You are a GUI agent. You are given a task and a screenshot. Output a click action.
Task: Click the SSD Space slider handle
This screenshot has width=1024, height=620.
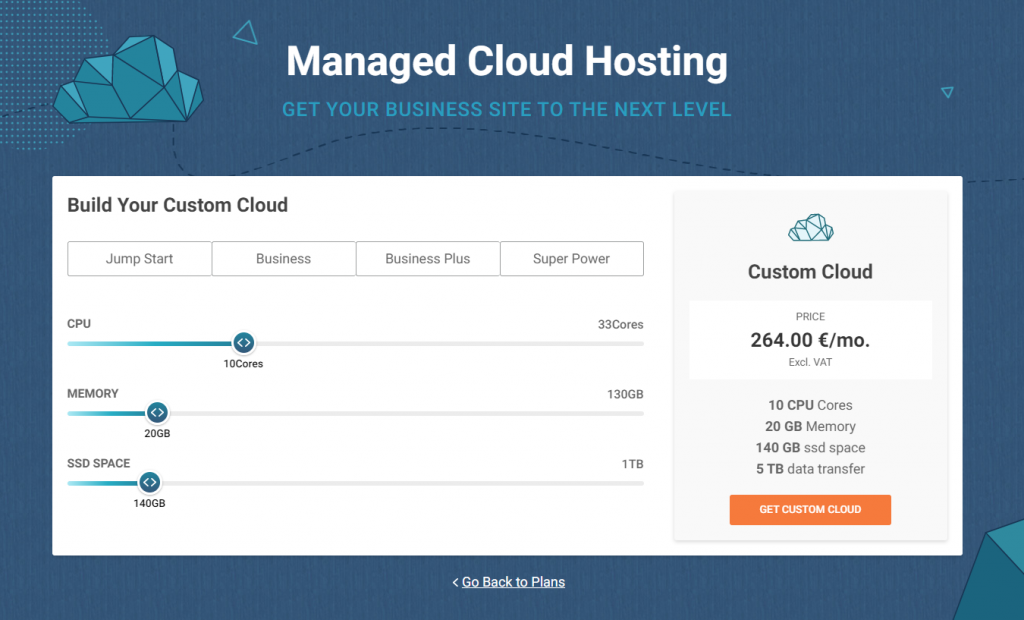point(149,483)
